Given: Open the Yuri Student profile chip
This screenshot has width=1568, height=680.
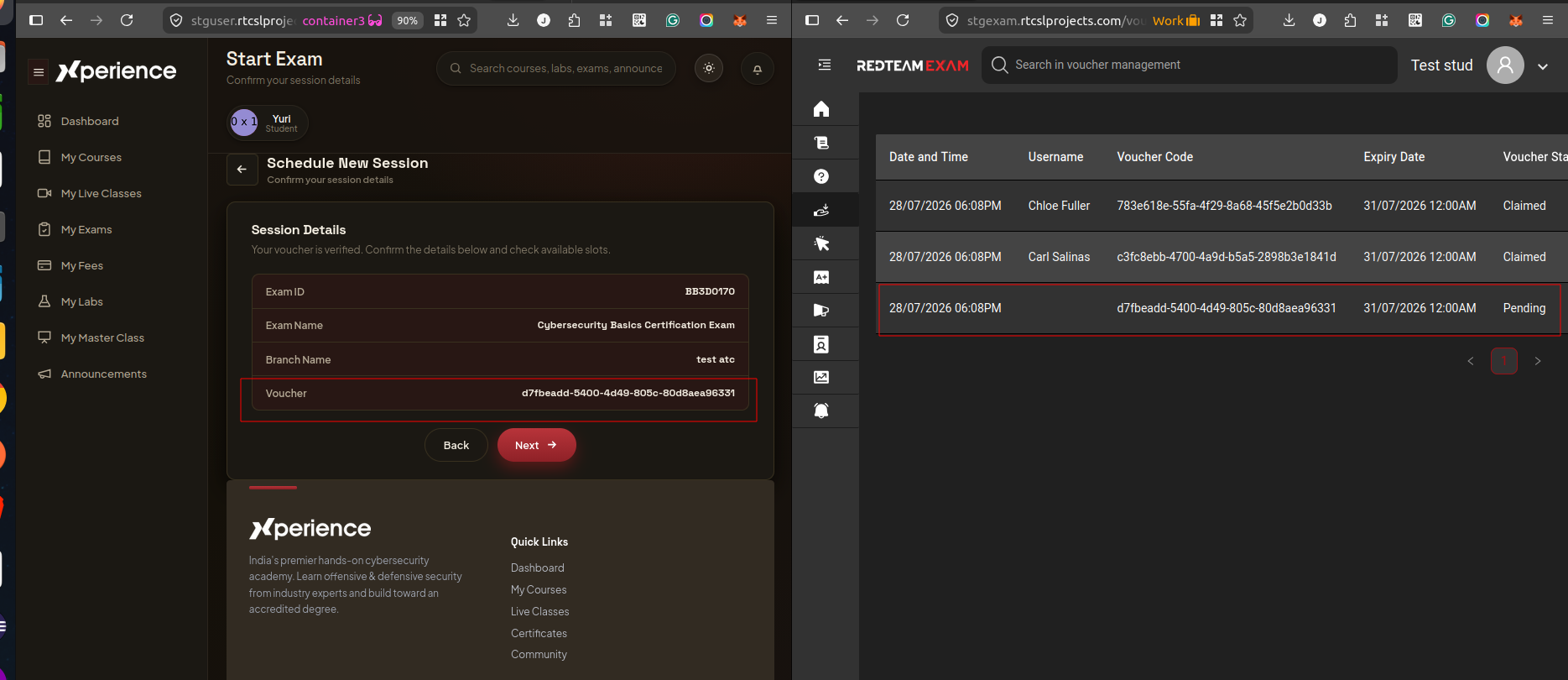Looking at the screenshot, I should [268, 123].
